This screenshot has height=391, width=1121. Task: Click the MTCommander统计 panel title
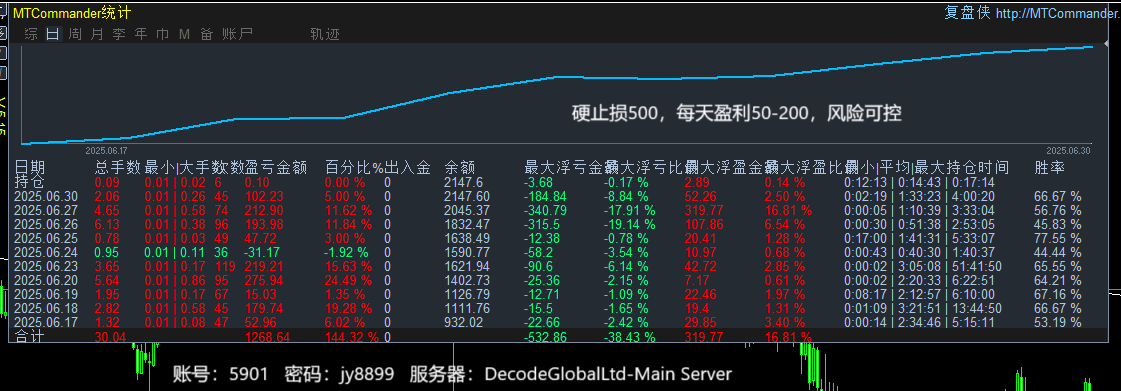[71, 13]
